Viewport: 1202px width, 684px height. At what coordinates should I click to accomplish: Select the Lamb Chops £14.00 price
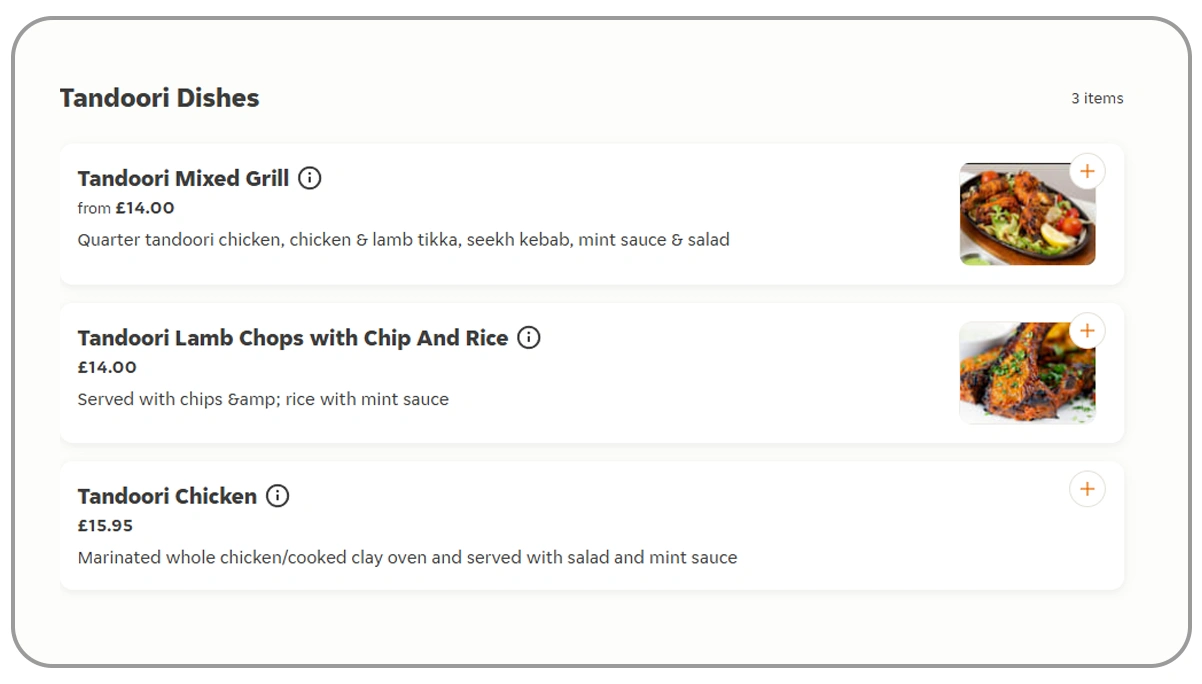tap(107, 367)
